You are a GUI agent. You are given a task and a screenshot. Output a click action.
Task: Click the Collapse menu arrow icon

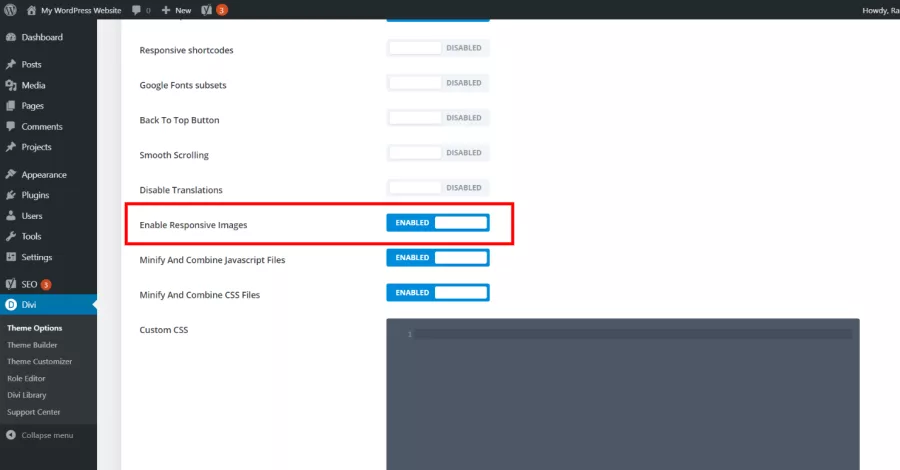coord(11,435)
